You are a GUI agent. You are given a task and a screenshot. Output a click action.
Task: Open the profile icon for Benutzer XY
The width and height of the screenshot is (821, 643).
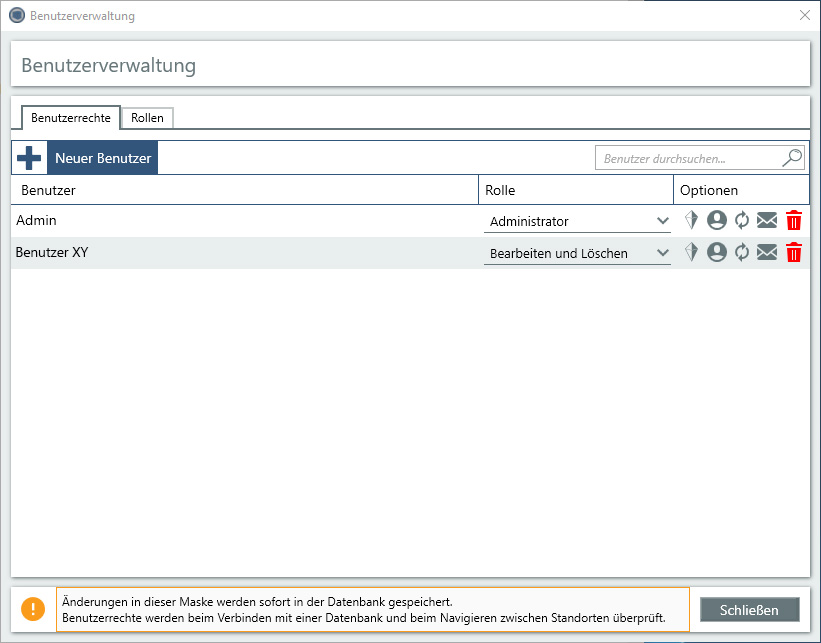click(716, 253)
